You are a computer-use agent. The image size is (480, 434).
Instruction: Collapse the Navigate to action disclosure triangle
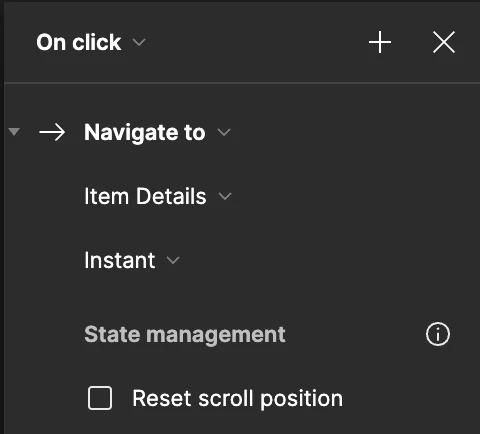pos(14,132)
